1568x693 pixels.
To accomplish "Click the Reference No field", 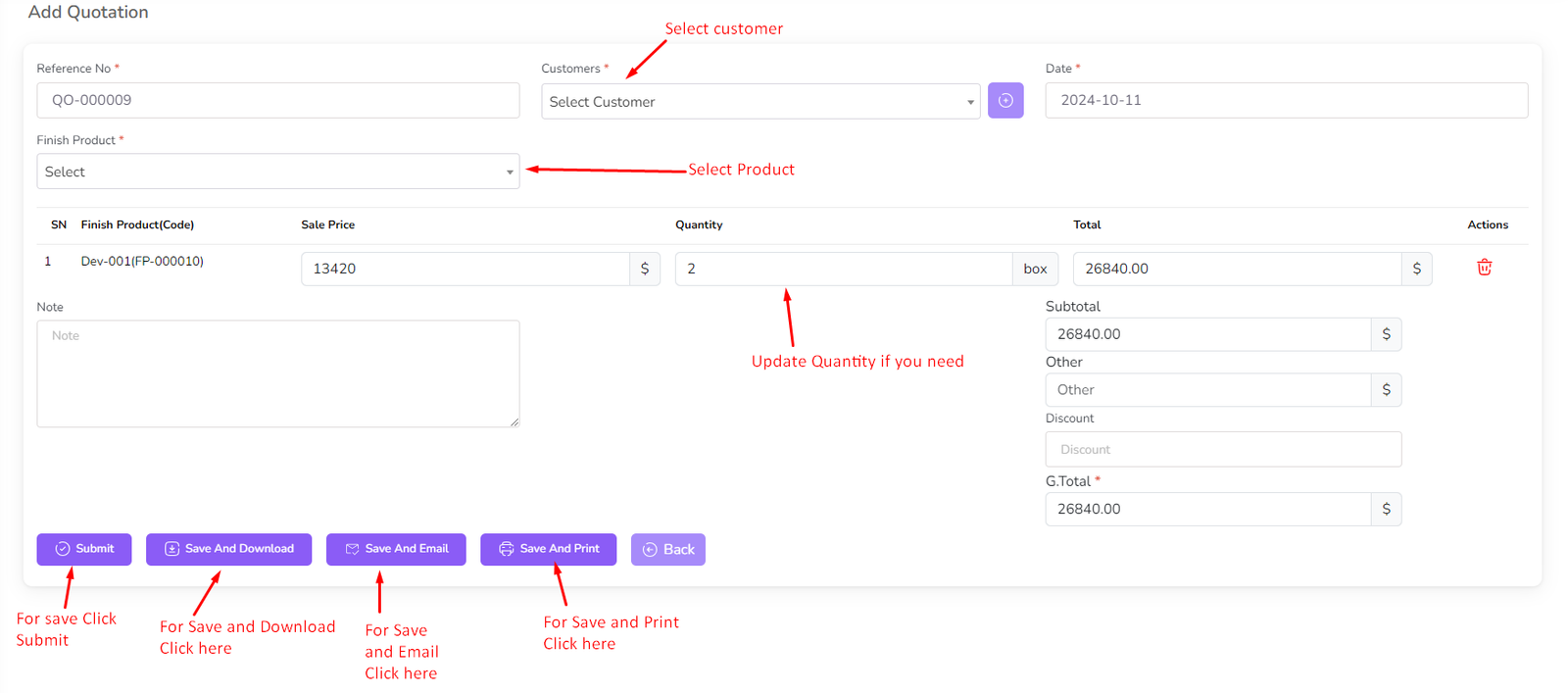I will pos(277,100).
